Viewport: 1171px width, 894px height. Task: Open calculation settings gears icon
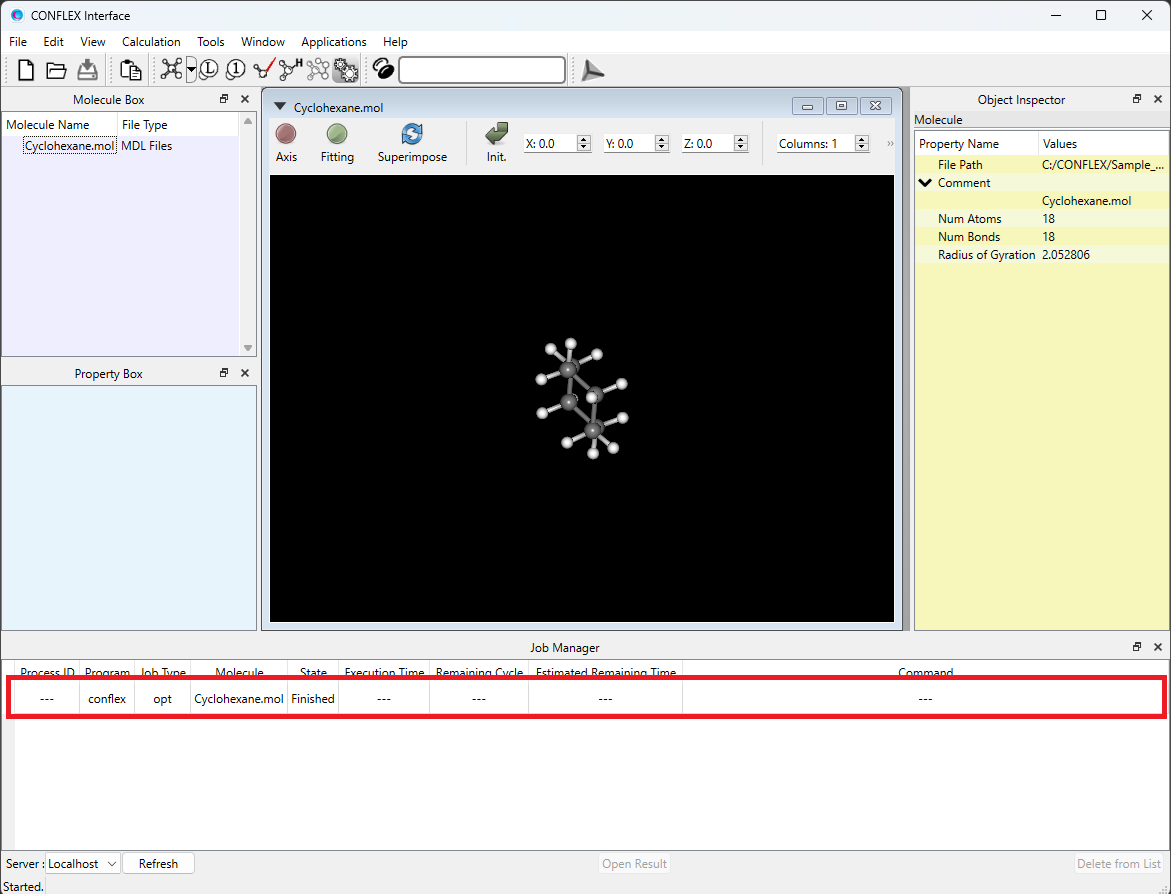pos(345,70)
